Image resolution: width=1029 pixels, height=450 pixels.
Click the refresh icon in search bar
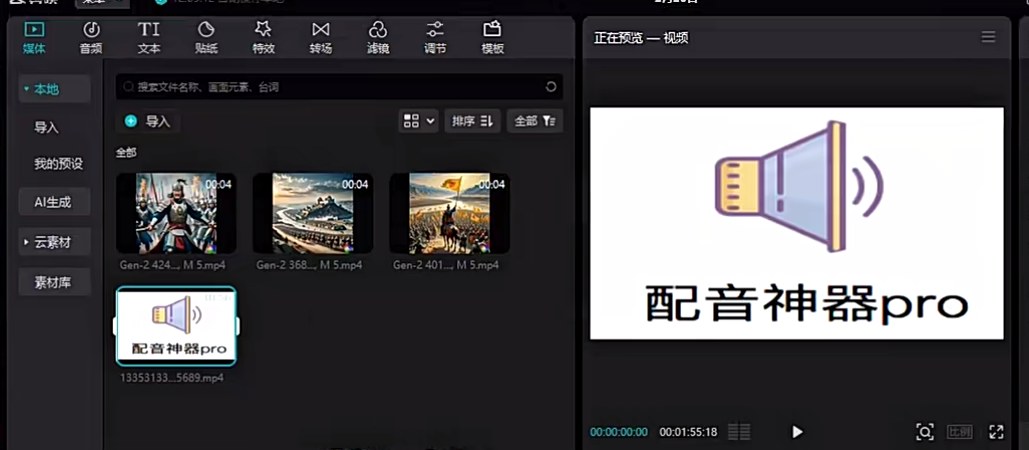[x=551, y=87]
